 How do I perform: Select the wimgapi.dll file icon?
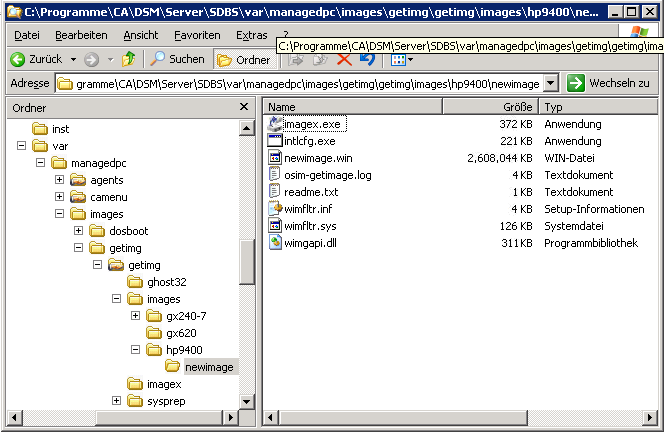pyautogui.click(x=275, y=243)
